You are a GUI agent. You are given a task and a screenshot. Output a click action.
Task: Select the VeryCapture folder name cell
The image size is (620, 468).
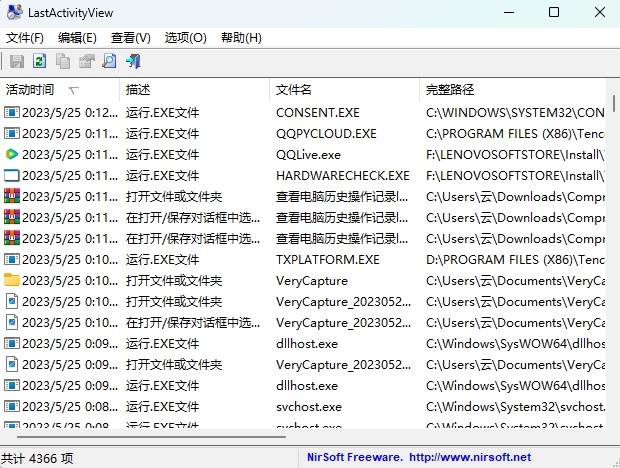312,281
